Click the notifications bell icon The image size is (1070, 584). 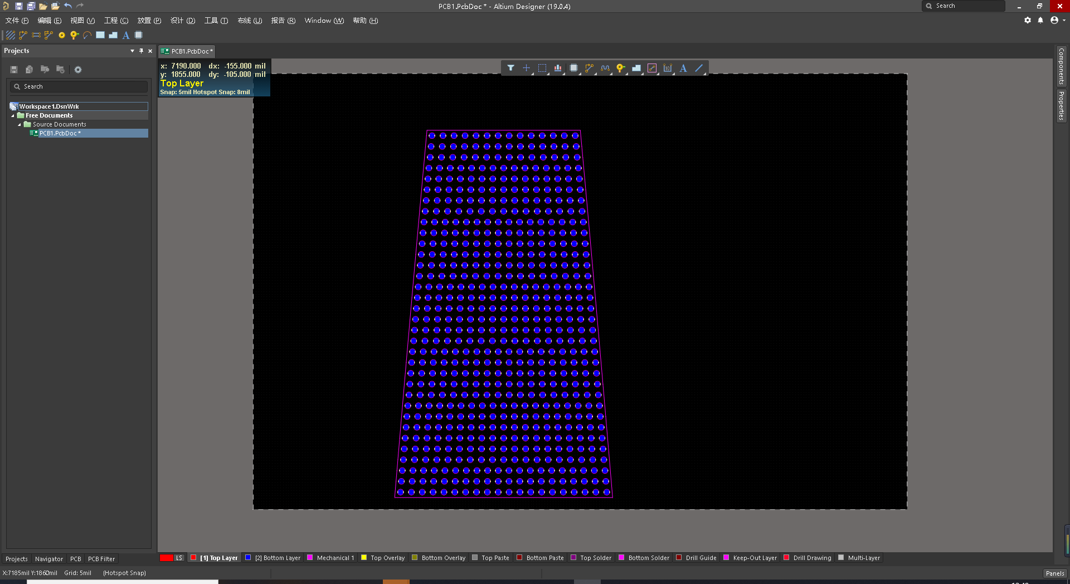(x=1040, y=20)
